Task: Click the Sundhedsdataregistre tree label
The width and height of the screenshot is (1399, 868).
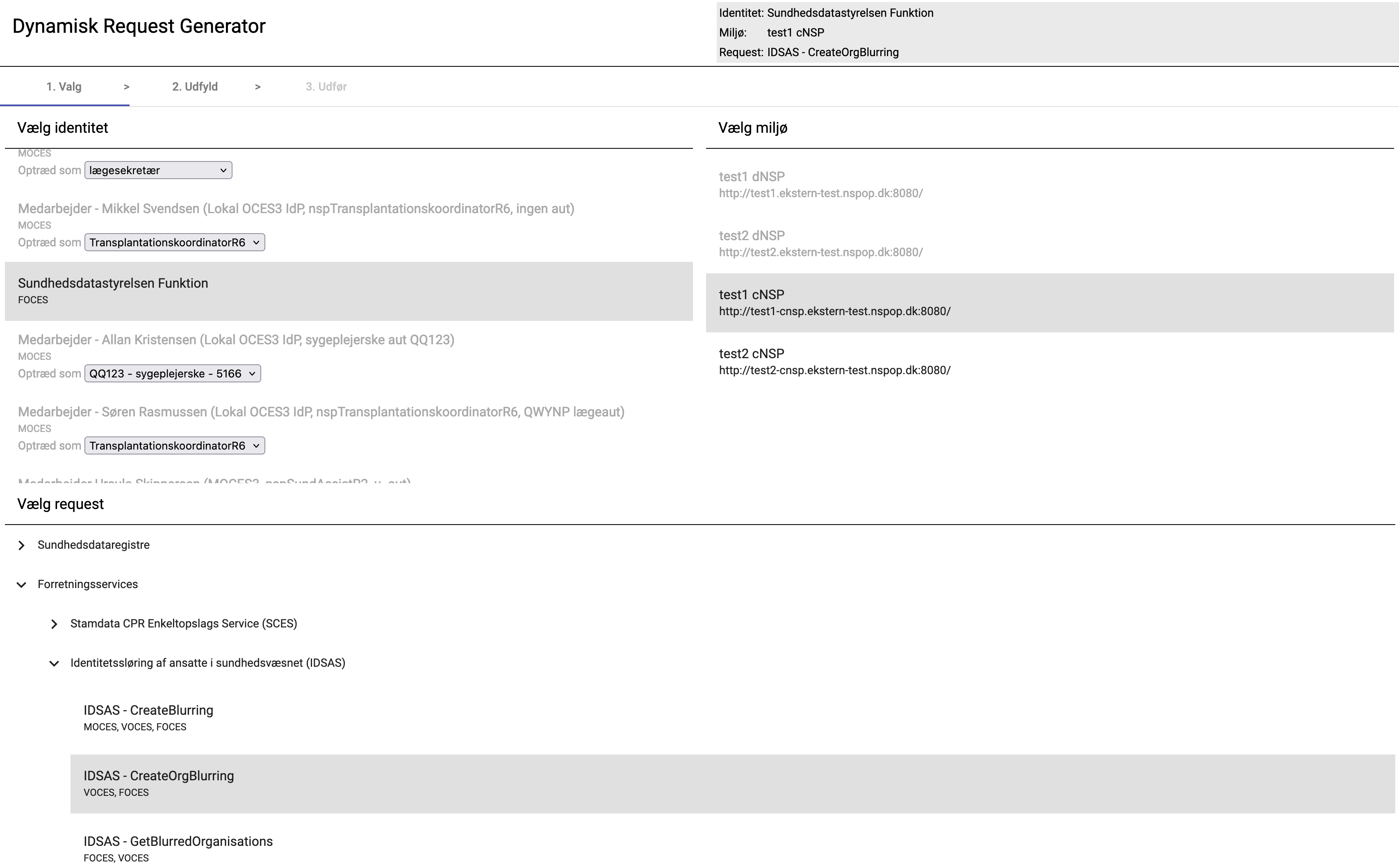Action: [x=93, y=545]
